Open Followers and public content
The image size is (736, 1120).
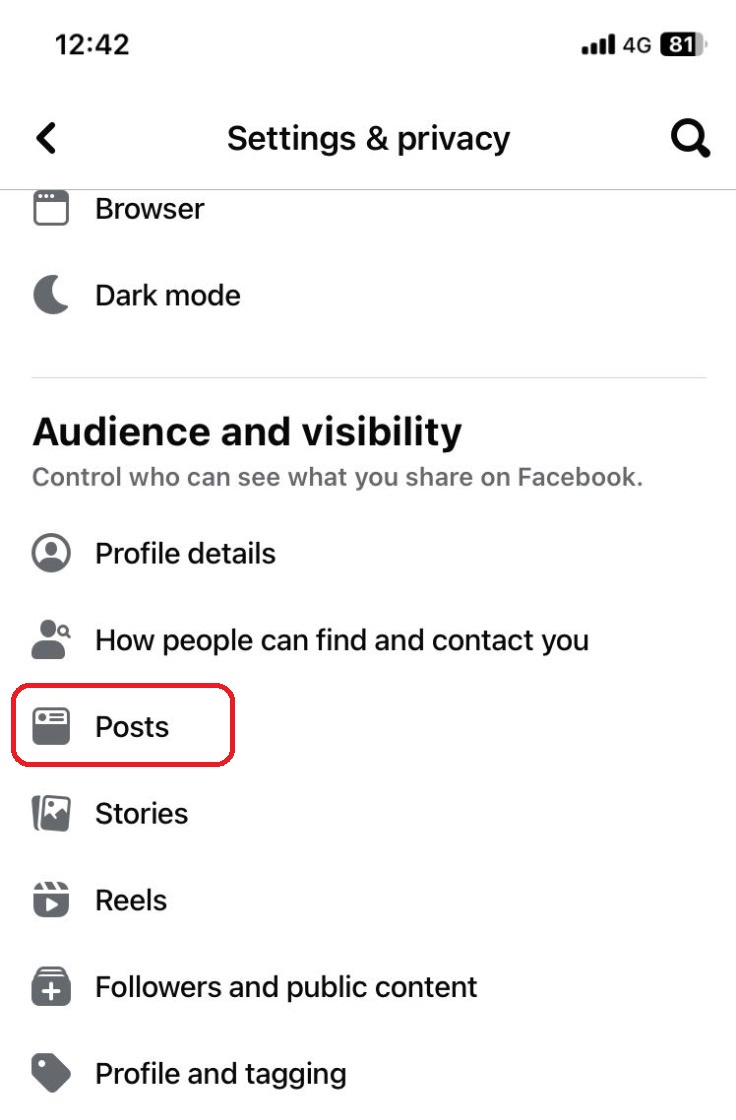286,987
